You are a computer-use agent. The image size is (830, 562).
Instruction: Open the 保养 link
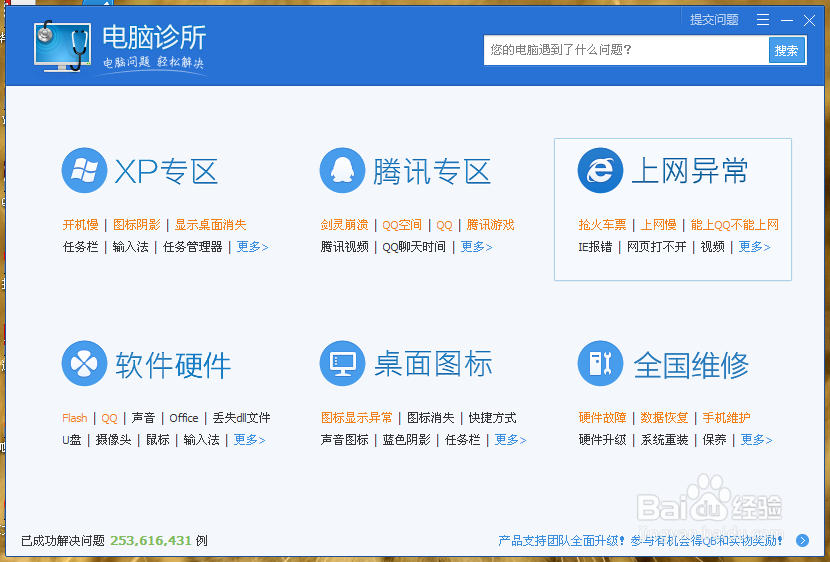tap(714, 440)
